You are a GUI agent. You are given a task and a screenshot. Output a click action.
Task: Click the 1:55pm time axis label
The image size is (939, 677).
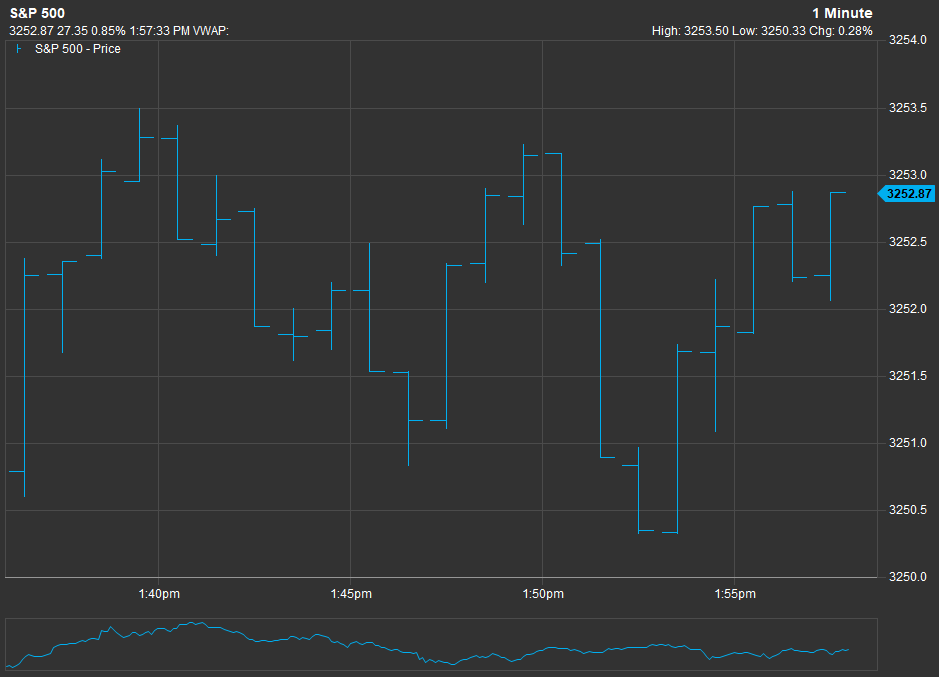(x=735, y=594)
